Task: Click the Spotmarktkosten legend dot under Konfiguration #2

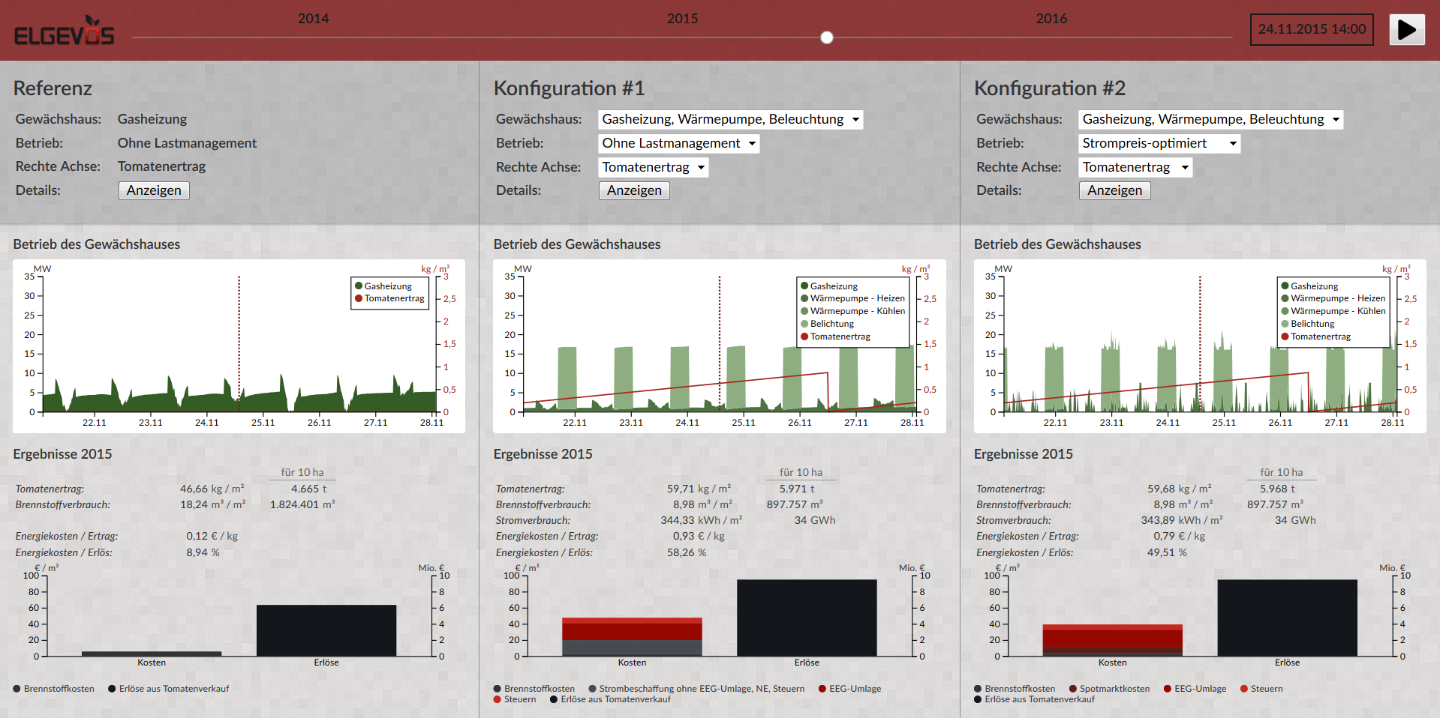Action: coord(1072,689)
